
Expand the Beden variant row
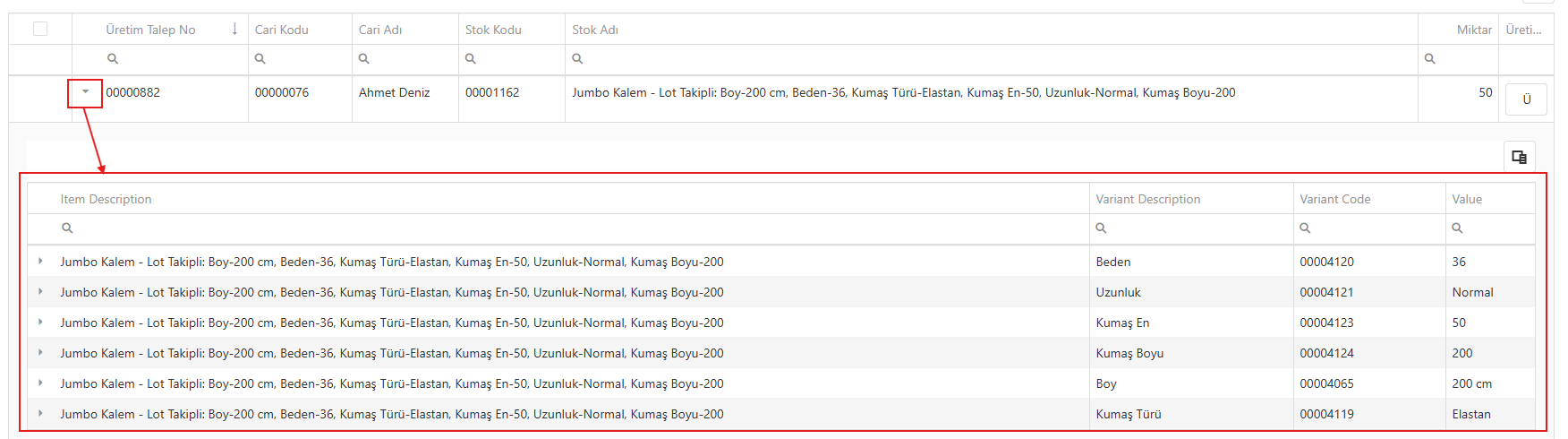coord(40,262)
